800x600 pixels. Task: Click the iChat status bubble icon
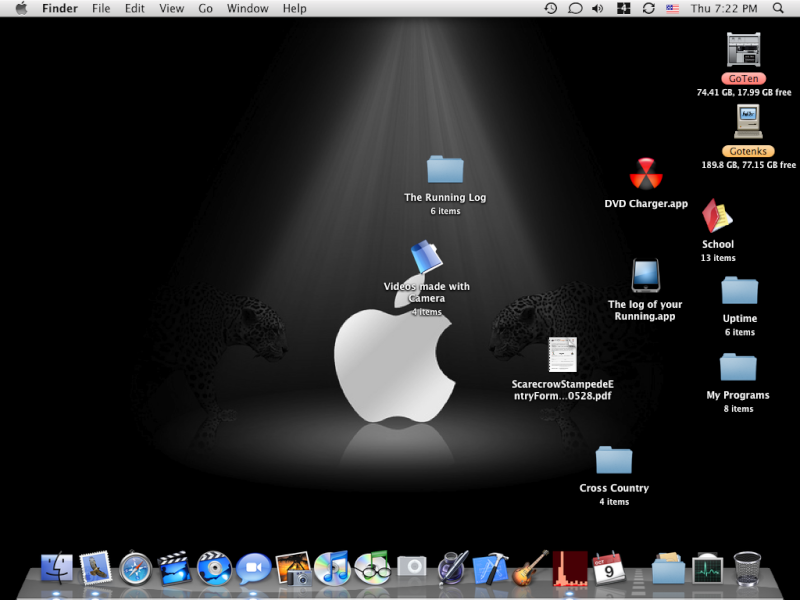(575, 8)
